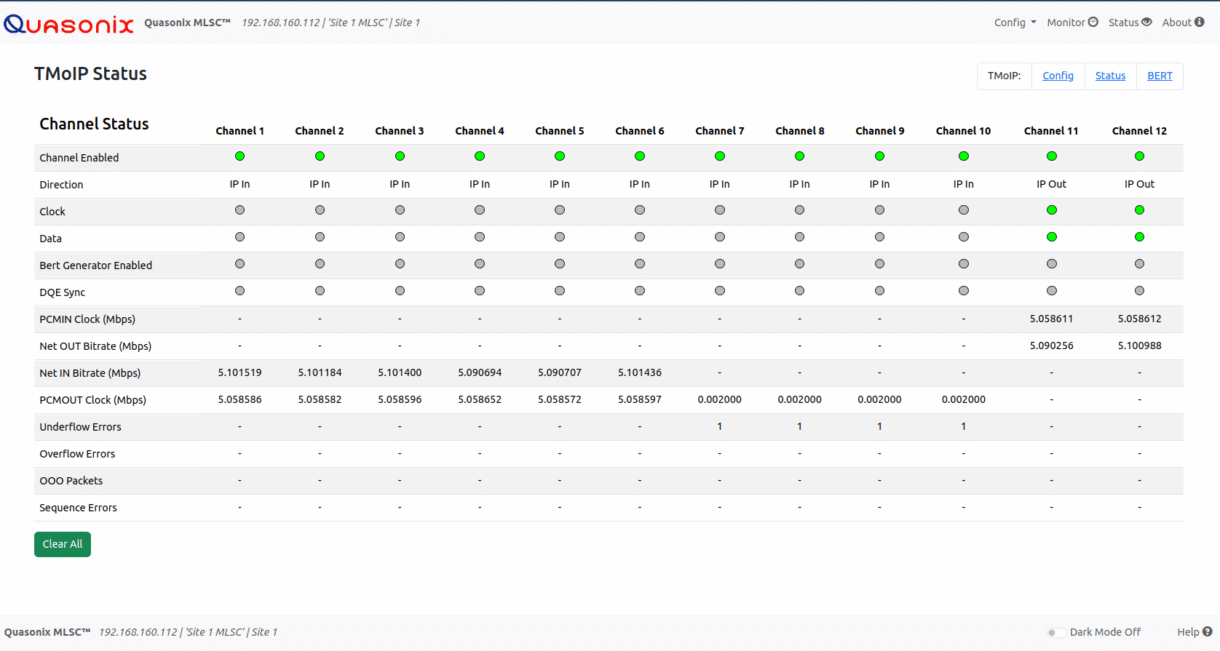This screenshot has height=651, width=1220.
Task: Switch to TMoIP Config tab
Action: [1058, 76]
